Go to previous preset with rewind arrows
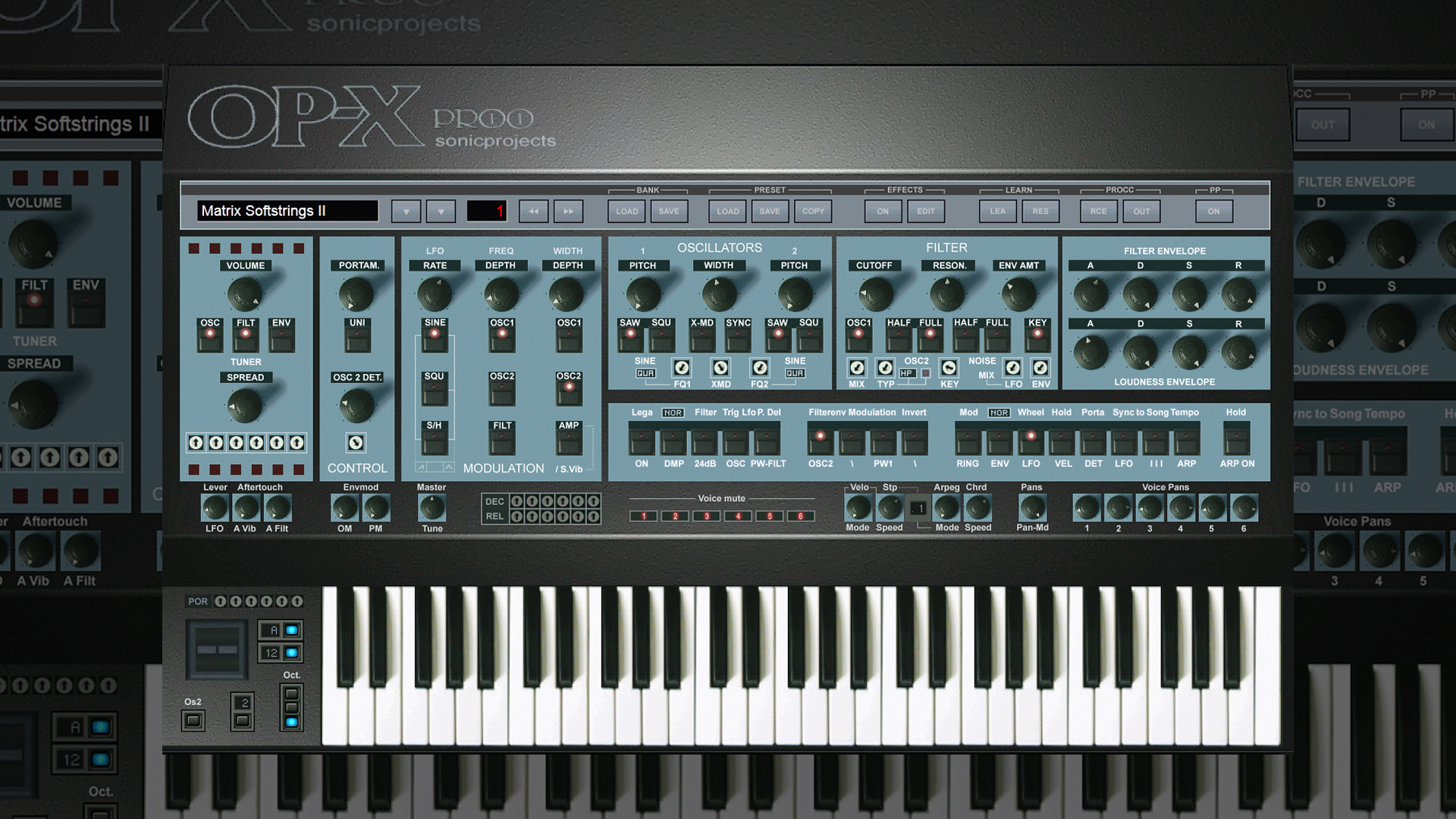 click(x=533, y=212)
